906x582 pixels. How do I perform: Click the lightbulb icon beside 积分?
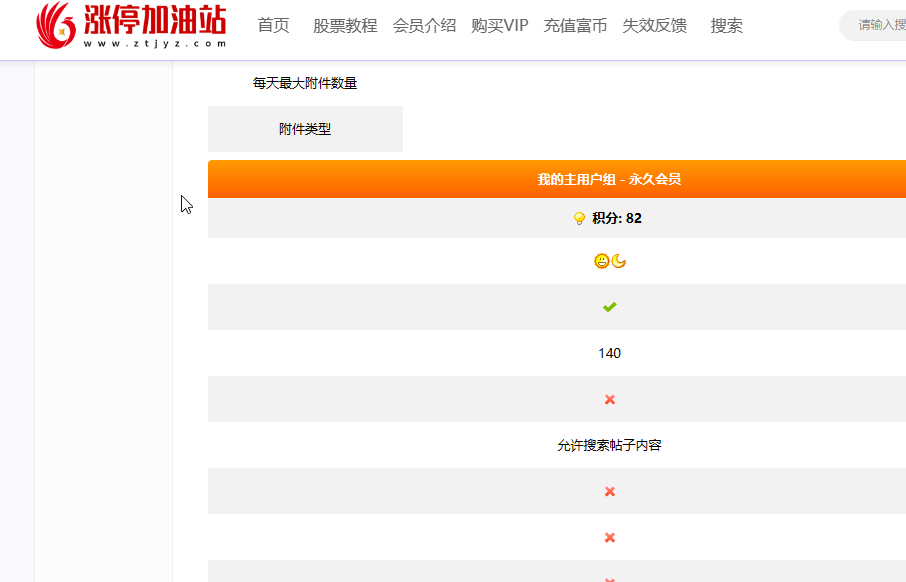[579, 218]
